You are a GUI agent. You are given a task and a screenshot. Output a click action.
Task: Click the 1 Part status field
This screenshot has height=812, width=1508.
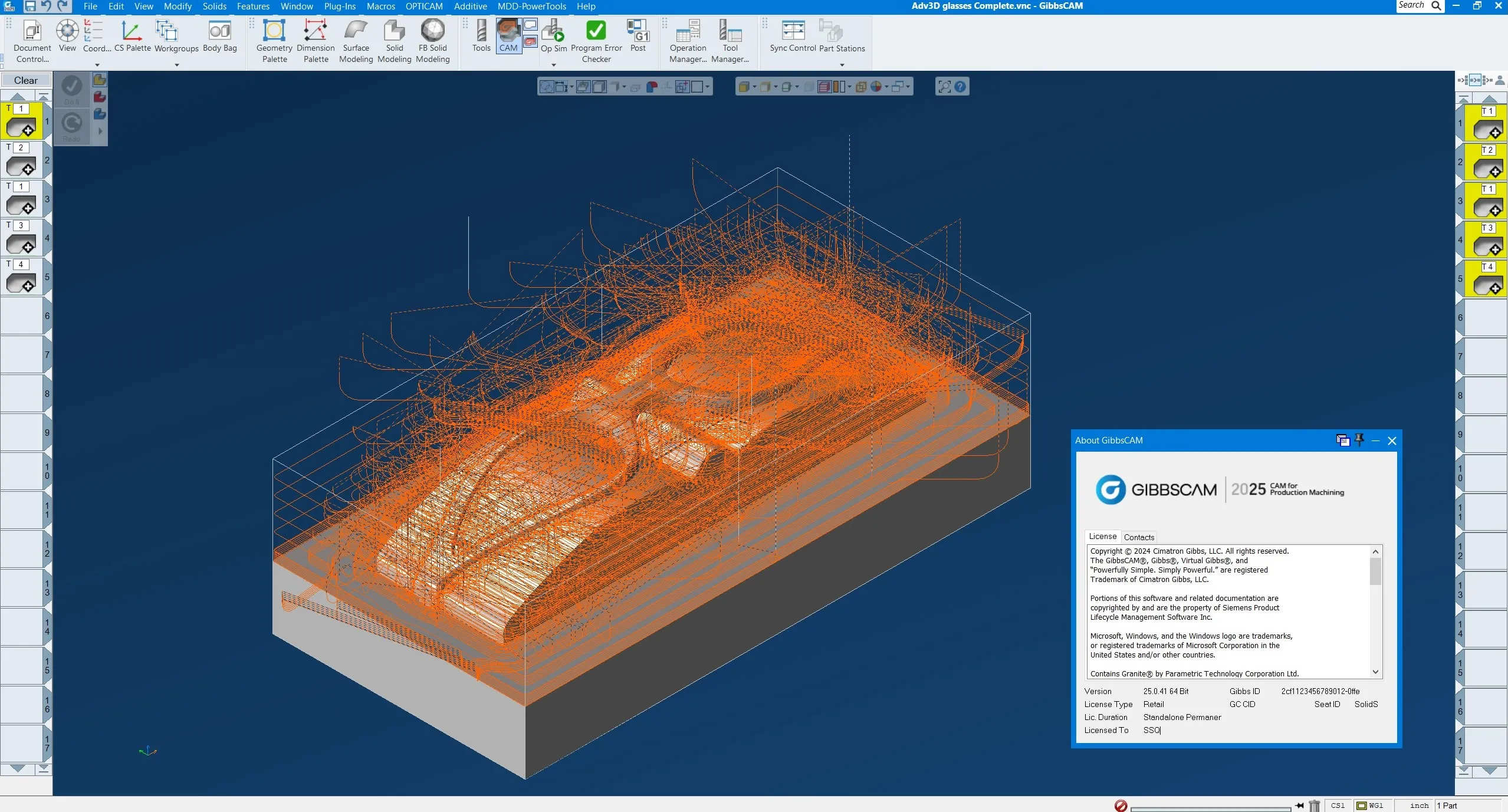pos(1467,806)
